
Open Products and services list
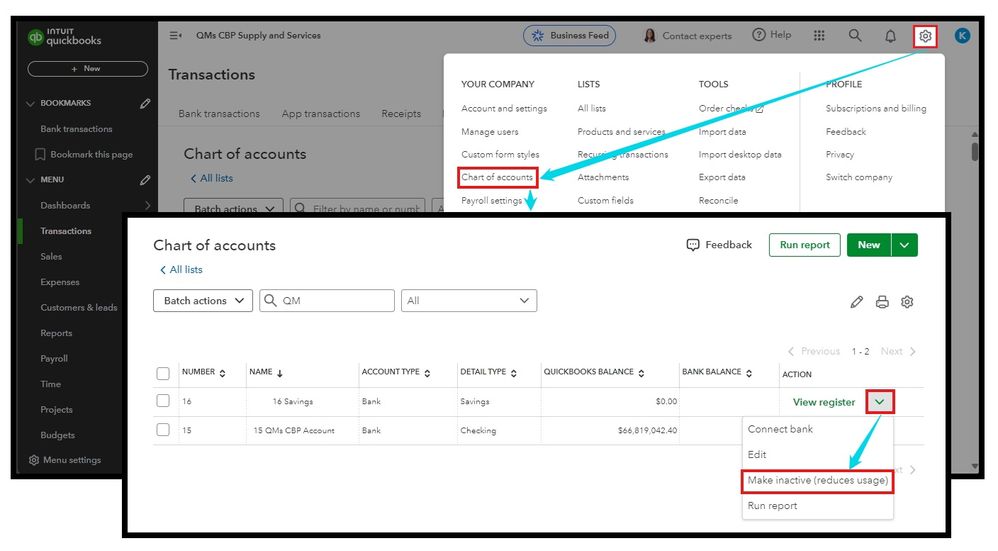point(621,132)
